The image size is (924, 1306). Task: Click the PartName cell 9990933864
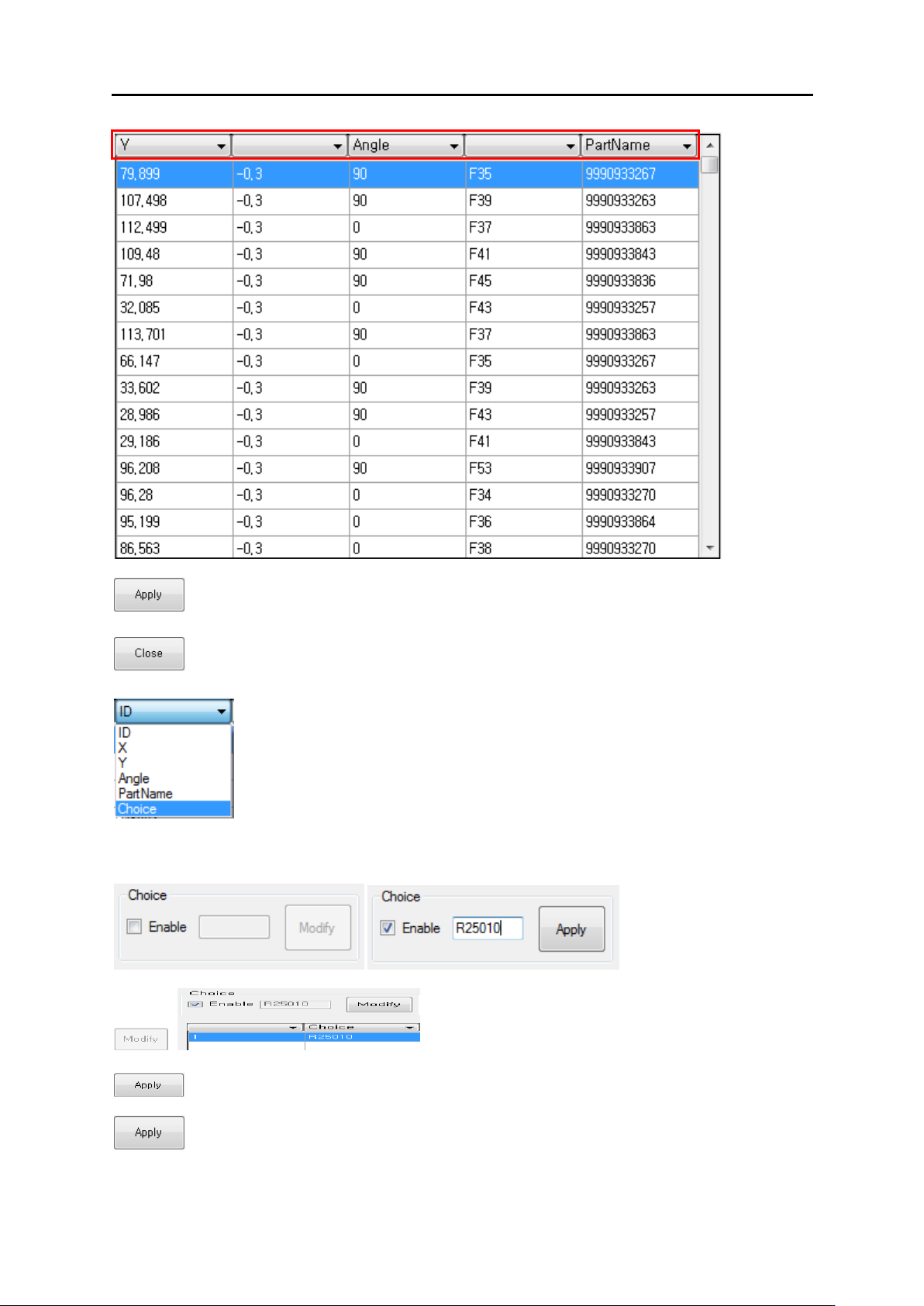point(640,522)
